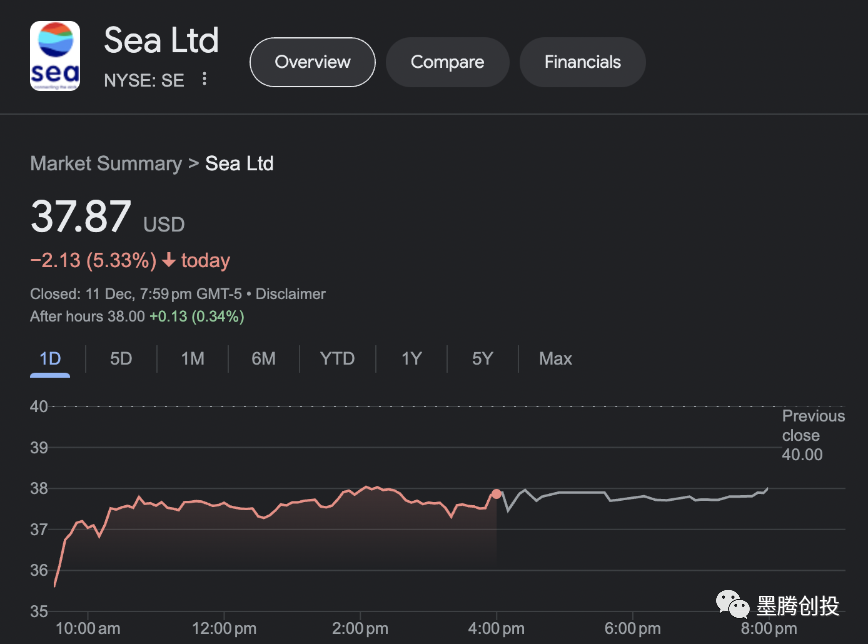Click the Previous close 40.00 label
The height and width of the screenshot is (644, 868).
pyautogui.click(x=812, y=435)
